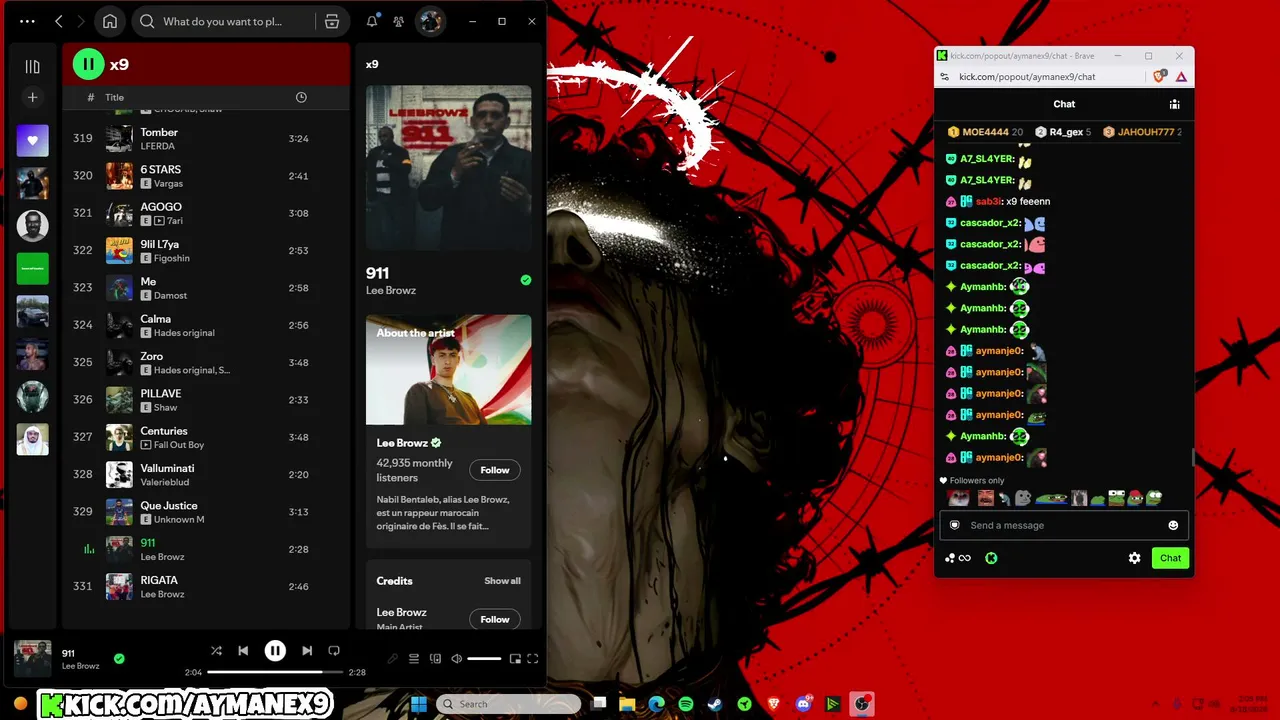Select track 6 STARS by Vargas
1280x720 pixels.
[206, 176]
